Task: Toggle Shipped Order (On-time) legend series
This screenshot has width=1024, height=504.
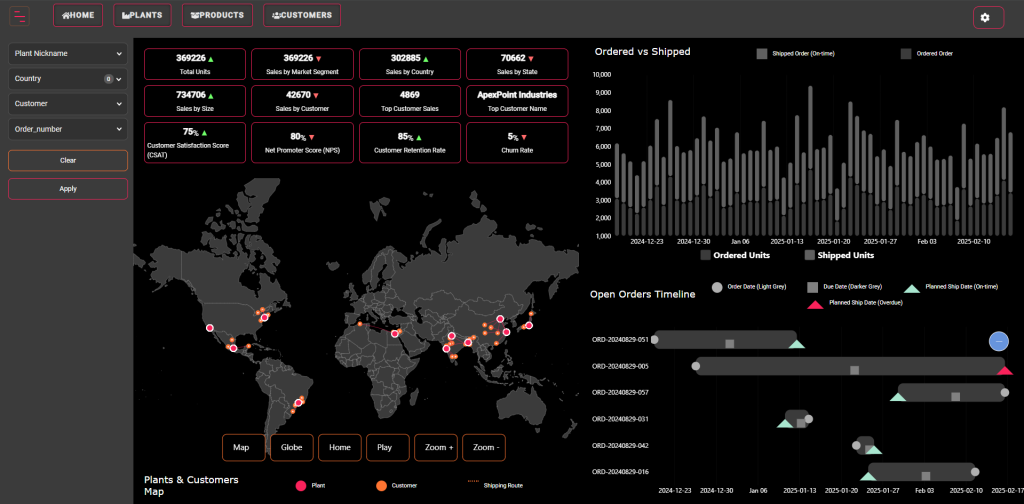Action: point(762,53)
